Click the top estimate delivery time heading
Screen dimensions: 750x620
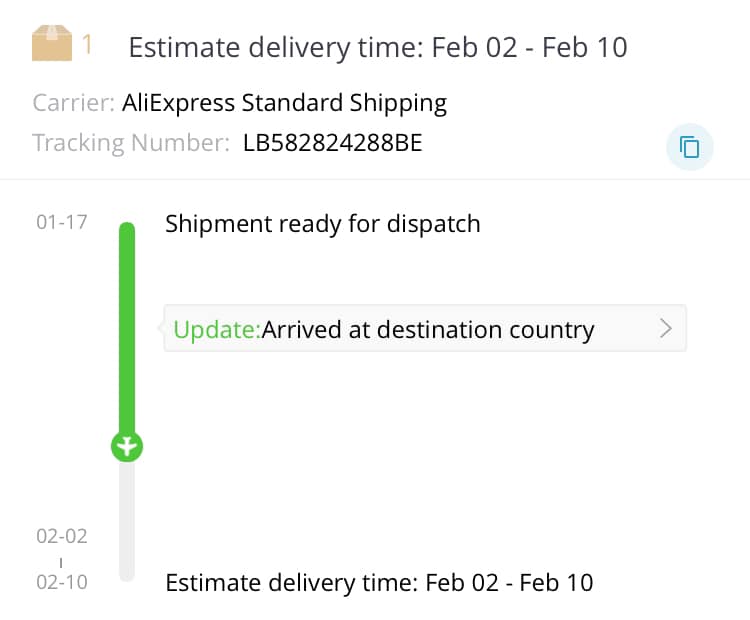point(378,47)
